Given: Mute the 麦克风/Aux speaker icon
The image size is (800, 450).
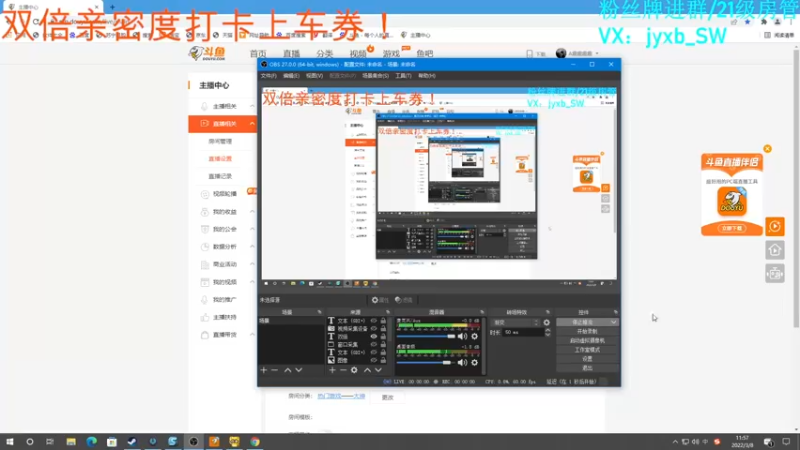Looking at the screenshot, I should tap(462, 336).
